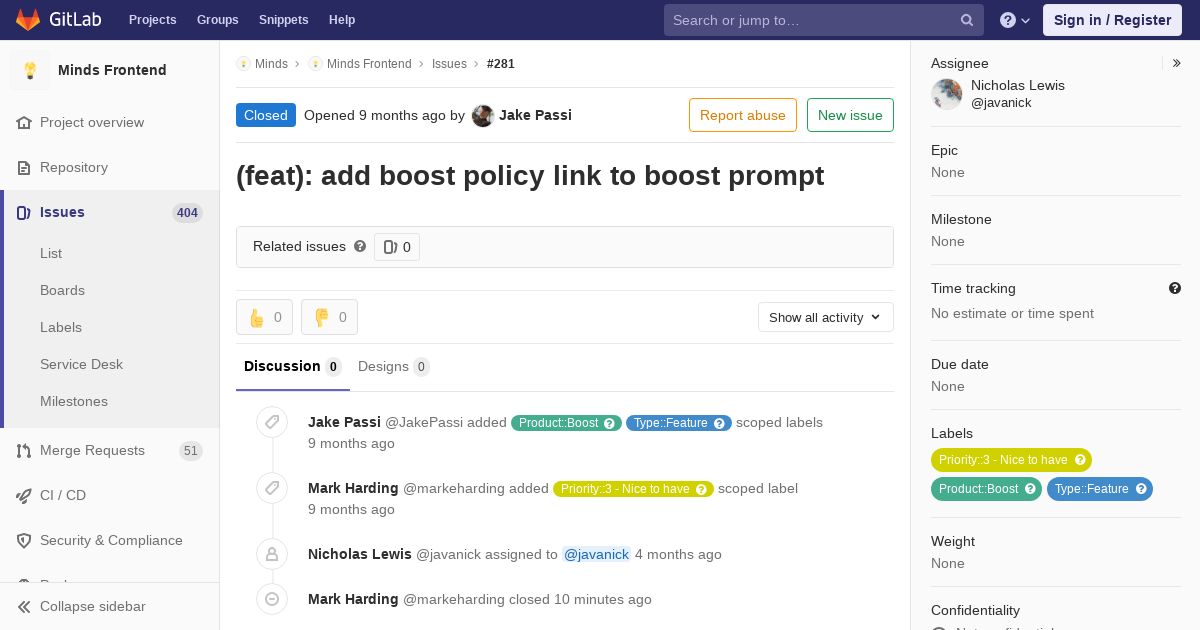
Task: Click help icon on sidebar Type::Feature label
Action: [x=1141, y=489]
